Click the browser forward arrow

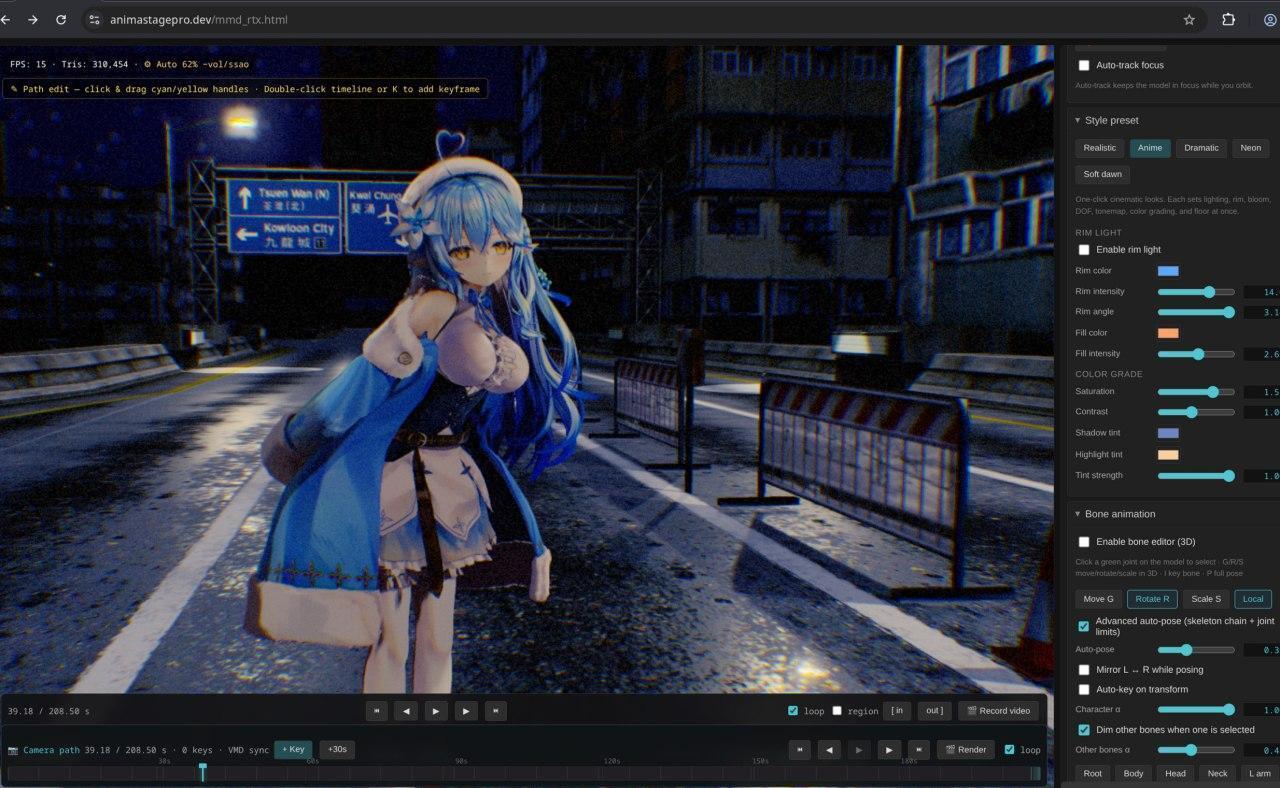[33, 19]
